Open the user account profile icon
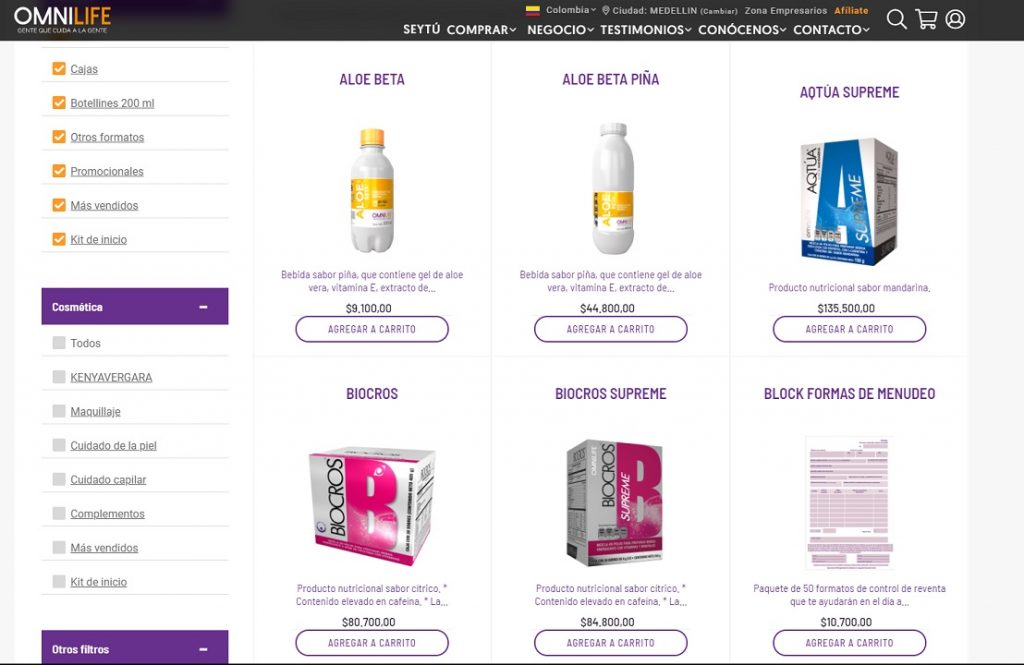The width and height of the screenshot is (1024, 665). click(955, 19)
